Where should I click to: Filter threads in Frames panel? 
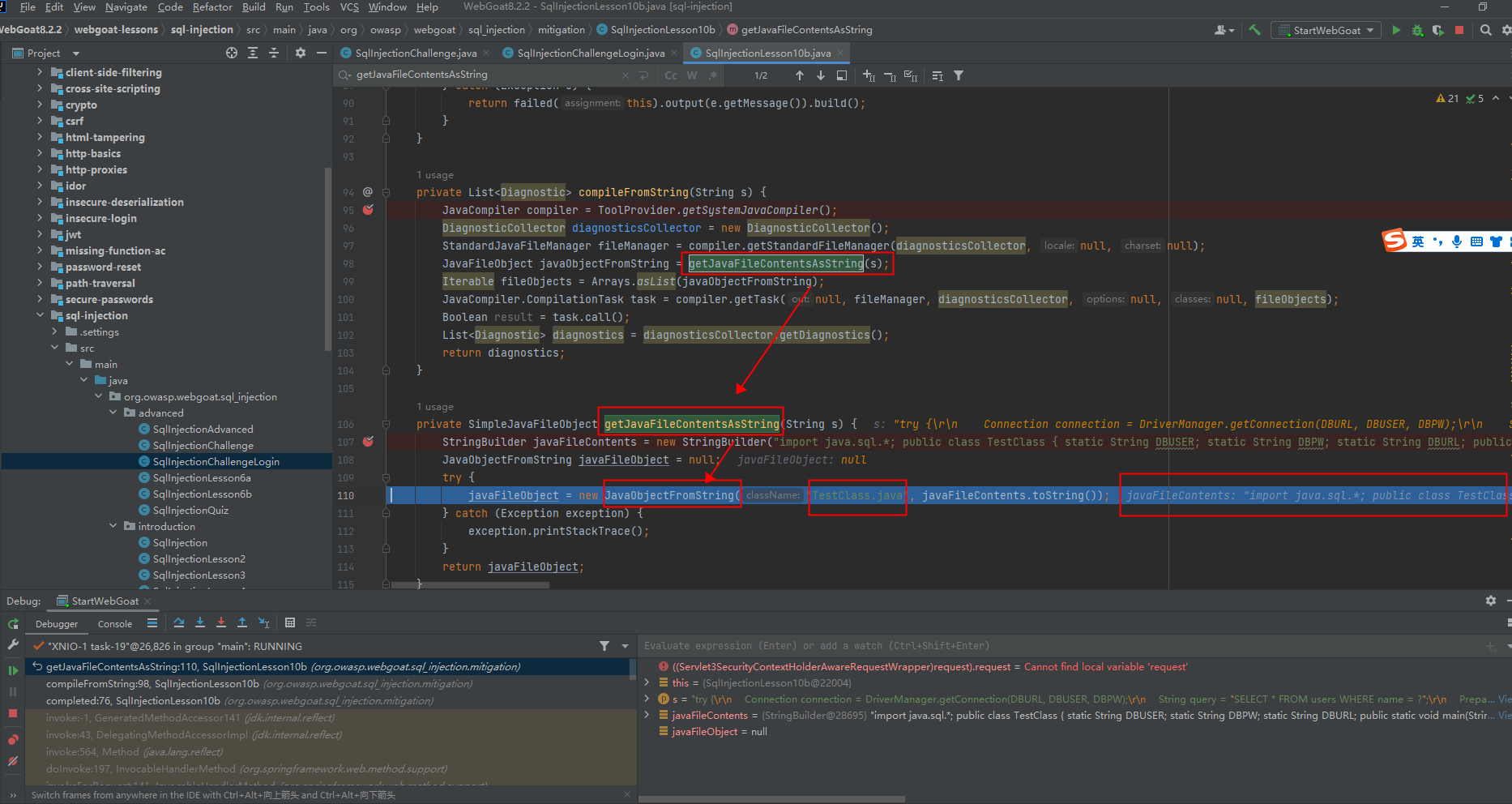tap(604, 646)
